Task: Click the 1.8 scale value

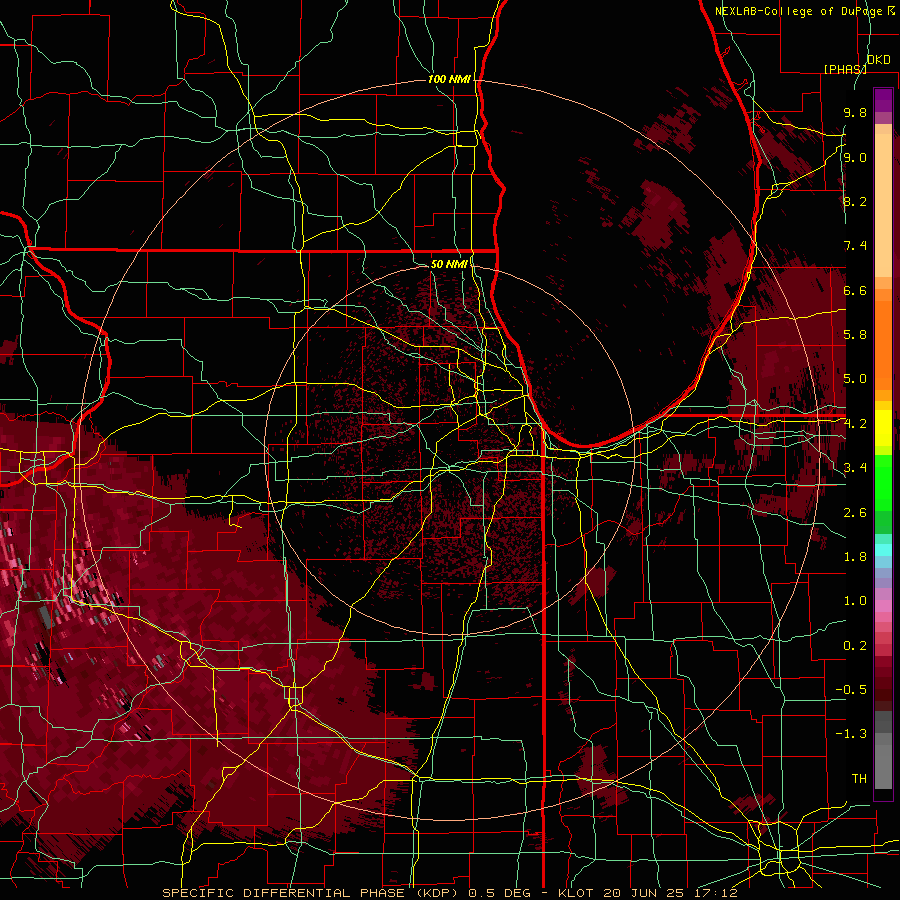Action: click(855, 557)
